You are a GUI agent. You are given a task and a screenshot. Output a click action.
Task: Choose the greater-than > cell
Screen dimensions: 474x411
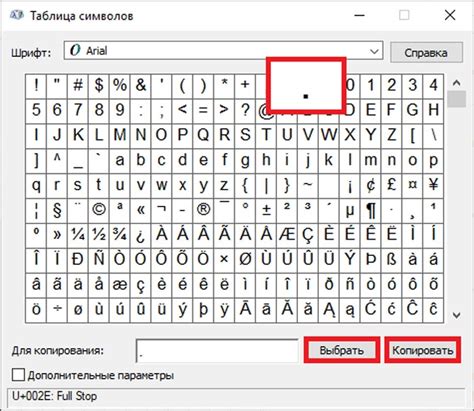pos(224,111)
